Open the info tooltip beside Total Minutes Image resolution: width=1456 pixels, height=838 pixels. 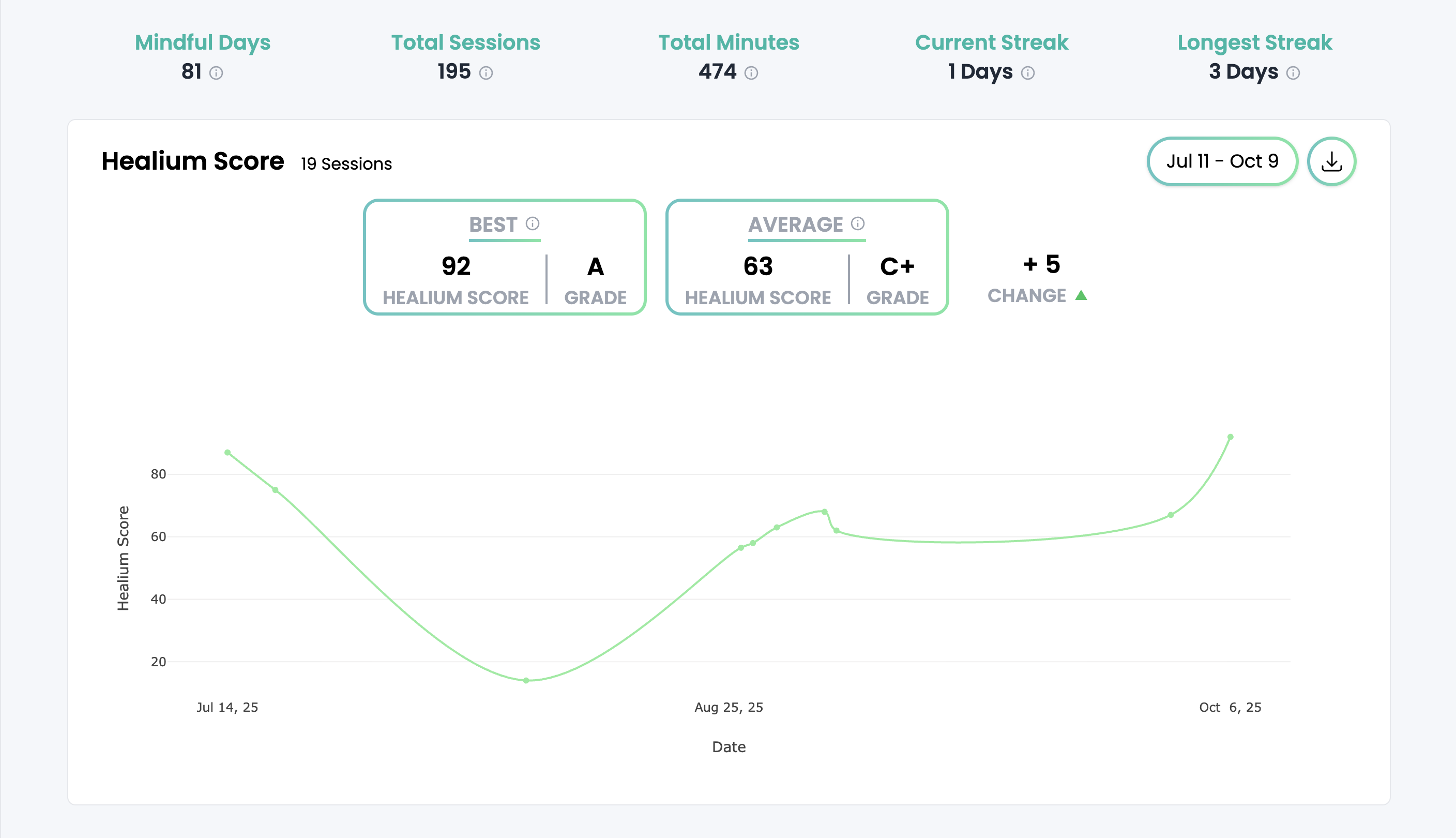(751, 73)
